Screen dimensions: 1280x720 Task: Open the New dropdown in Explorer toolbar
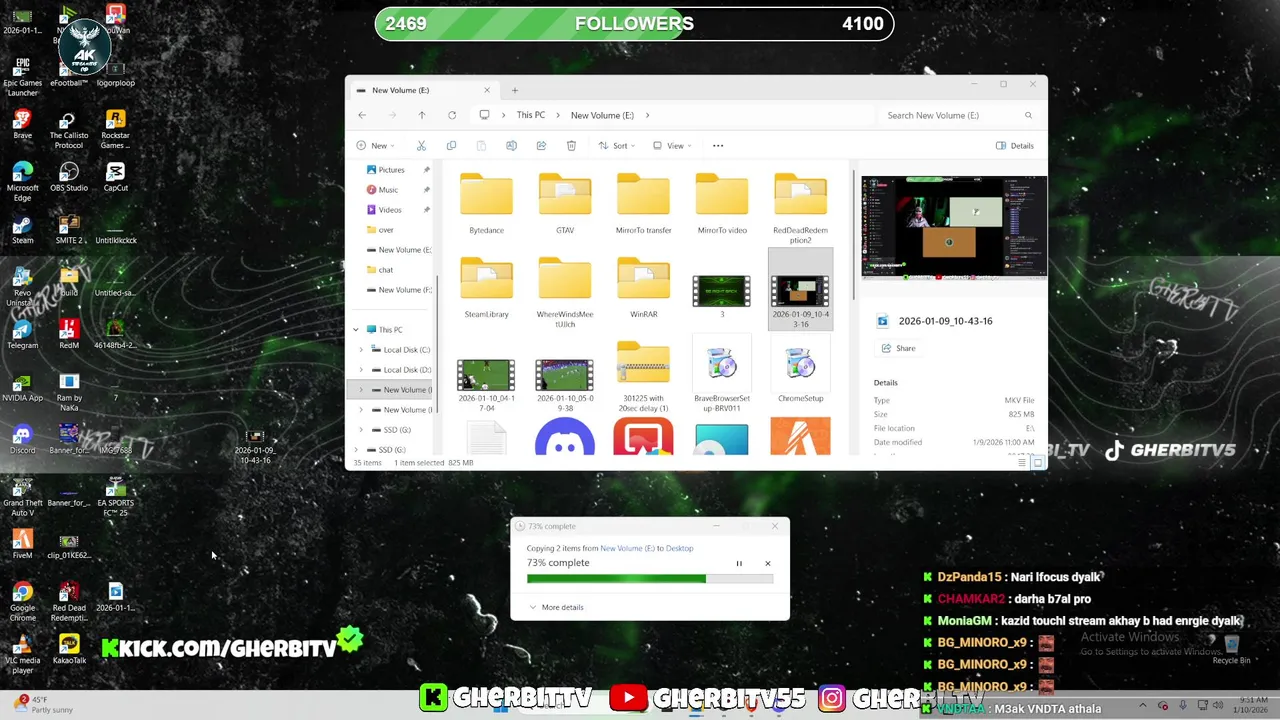coord(376,146)
